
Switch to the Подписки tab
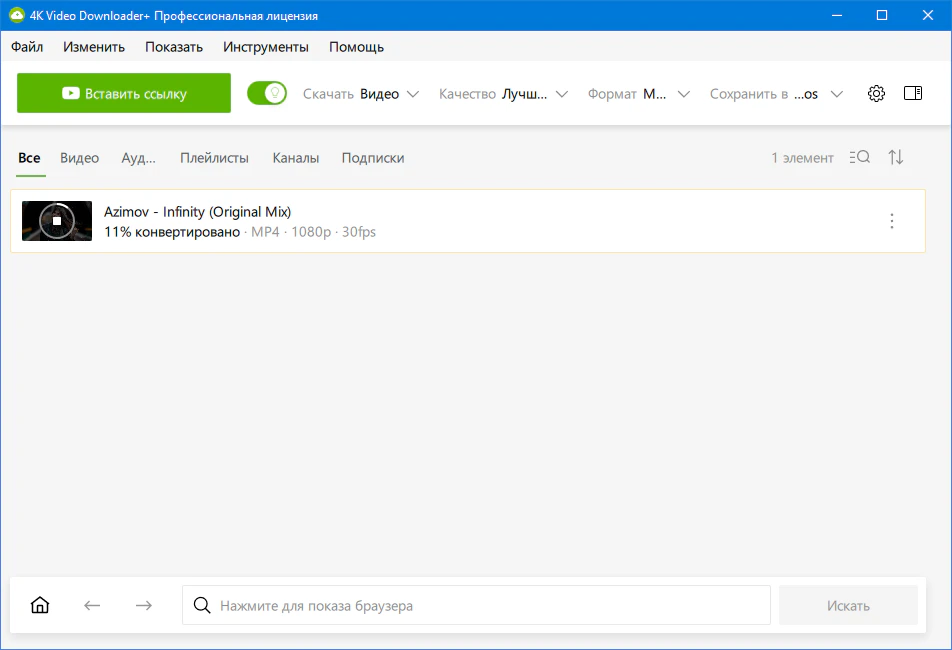[373, 158]
